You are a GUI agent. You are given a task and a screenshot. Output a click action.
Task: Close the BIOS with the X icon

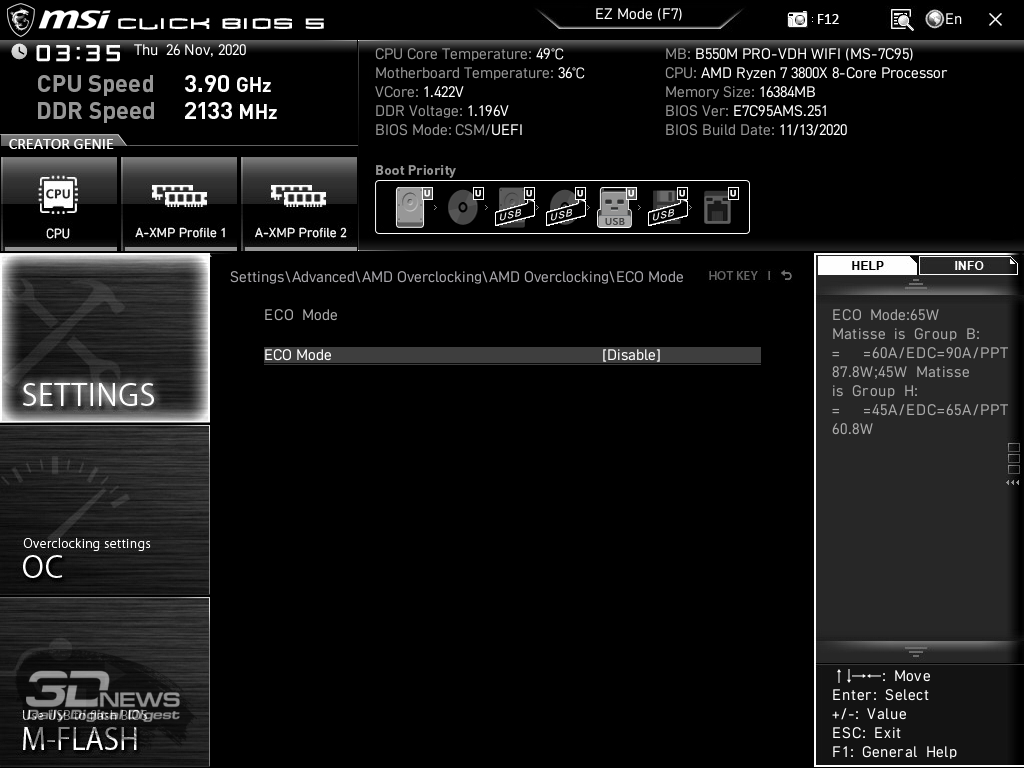pyautogui.click(x=995, y=20)
